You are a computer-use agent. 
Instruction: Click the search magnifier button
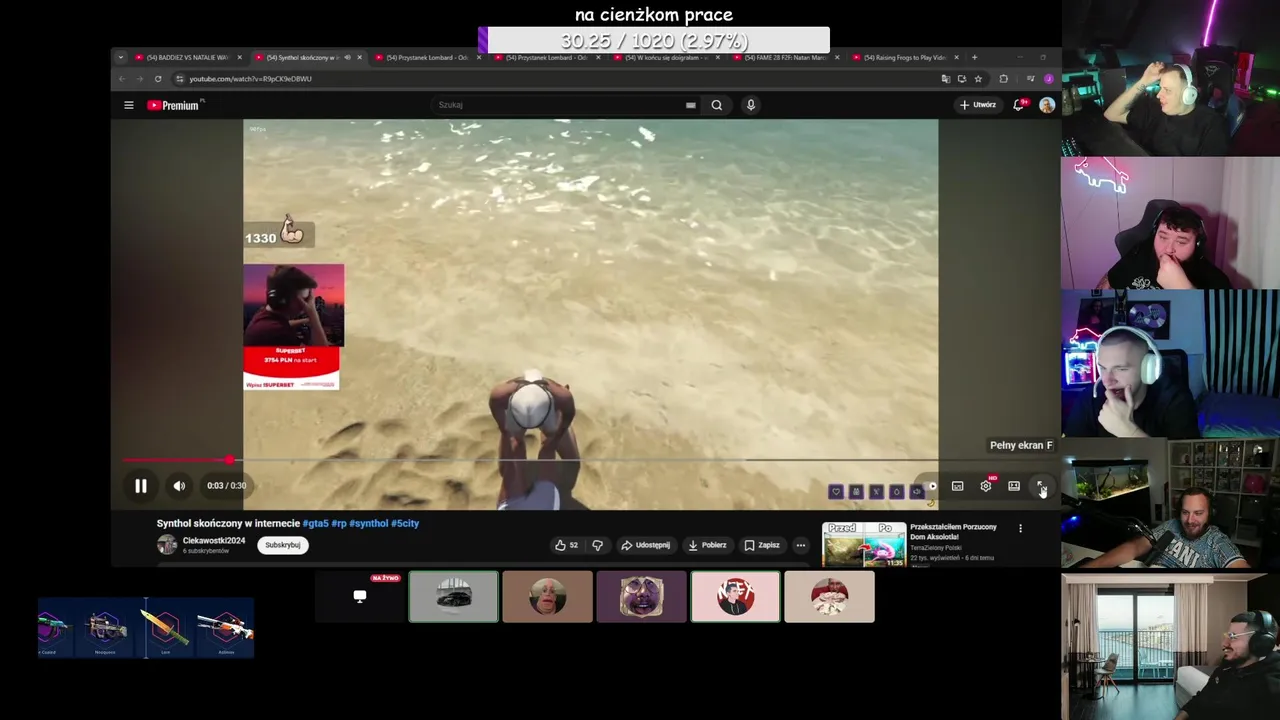717,105
